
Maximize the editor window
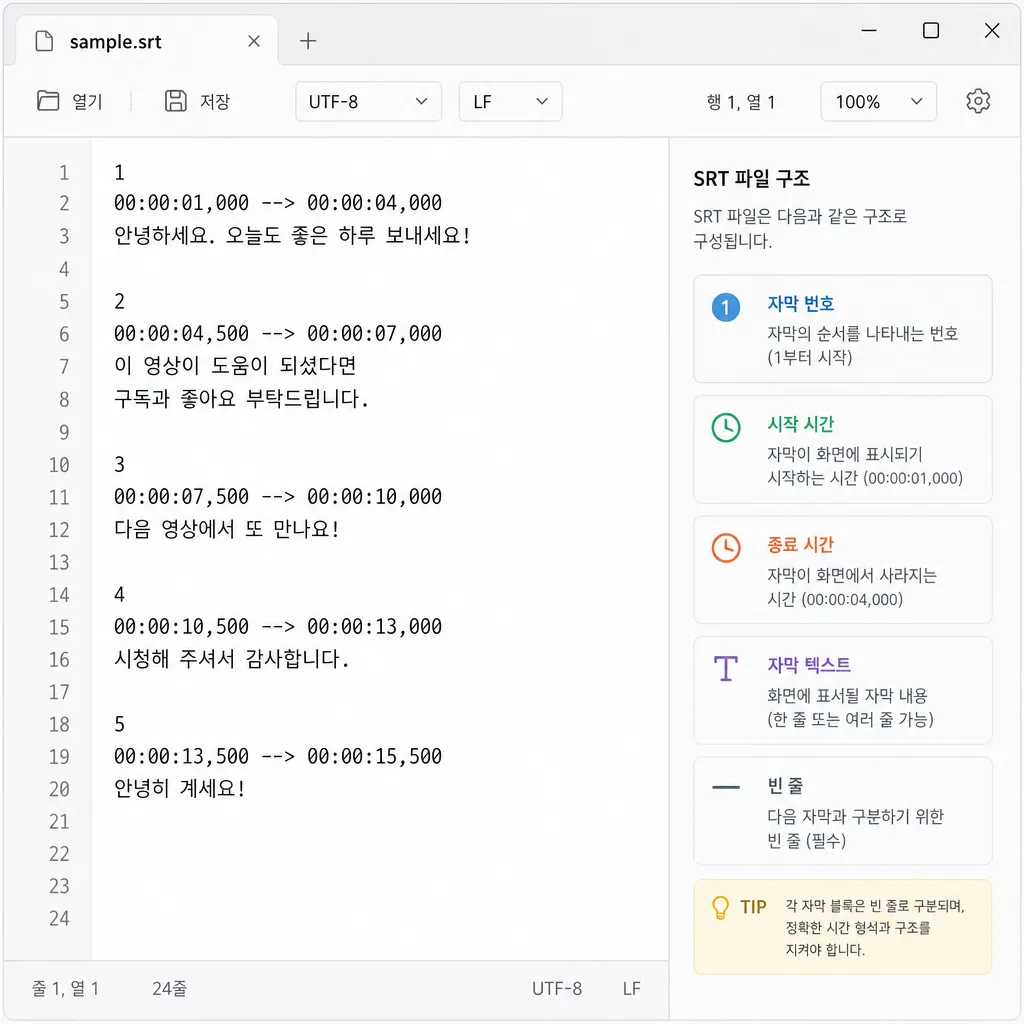931,31
